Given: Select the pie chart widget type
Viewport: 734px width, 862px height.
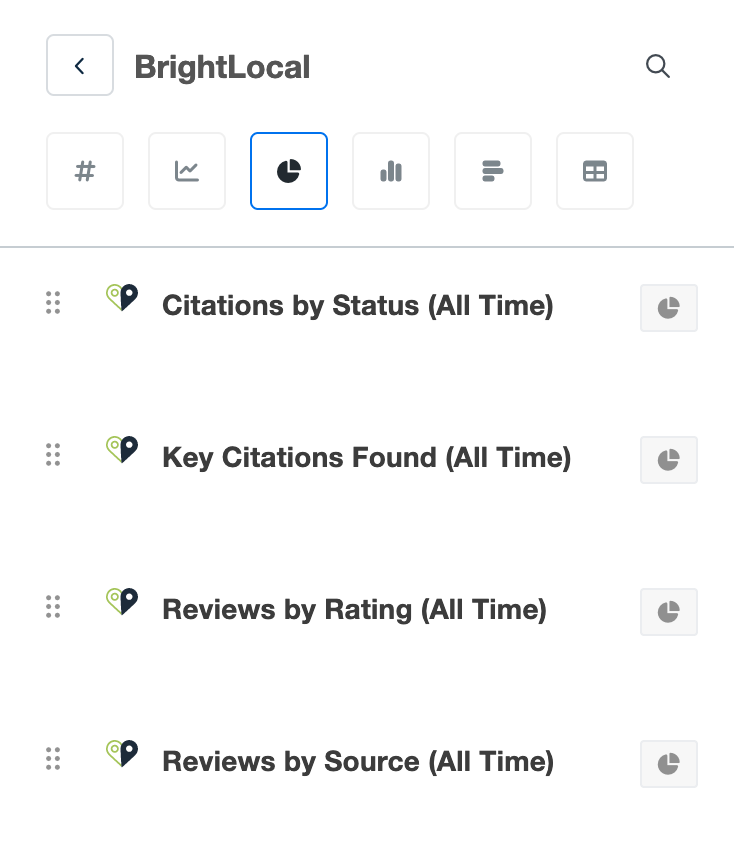Looking at the screenshot, I should 289,171.
